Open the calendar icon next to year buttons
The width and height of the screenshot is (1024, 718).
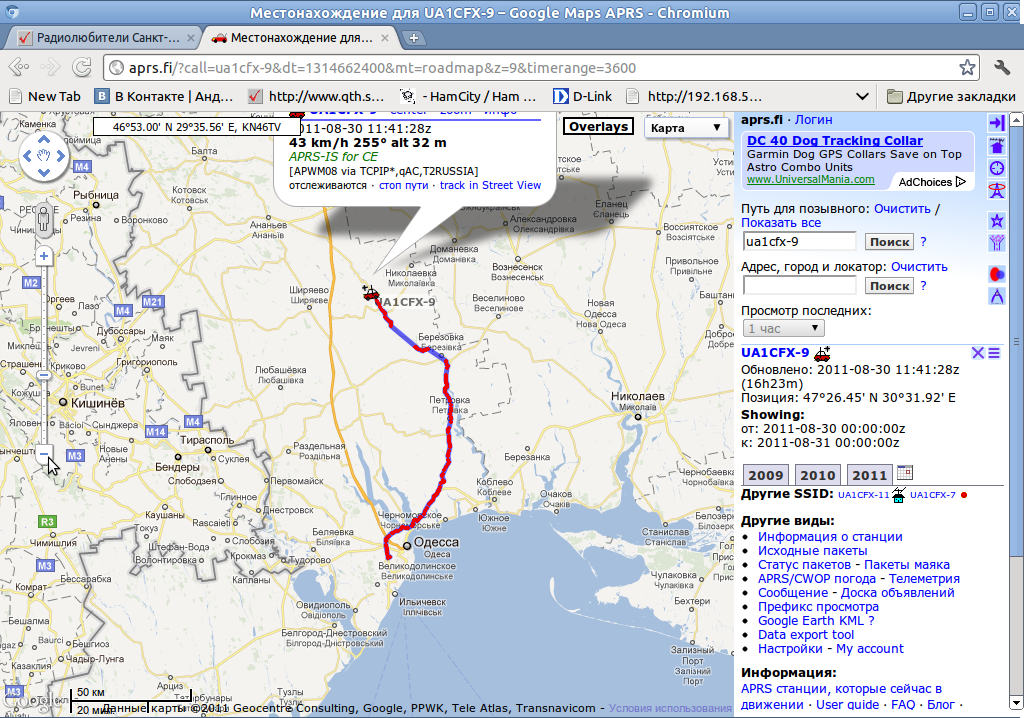[903, 473]
